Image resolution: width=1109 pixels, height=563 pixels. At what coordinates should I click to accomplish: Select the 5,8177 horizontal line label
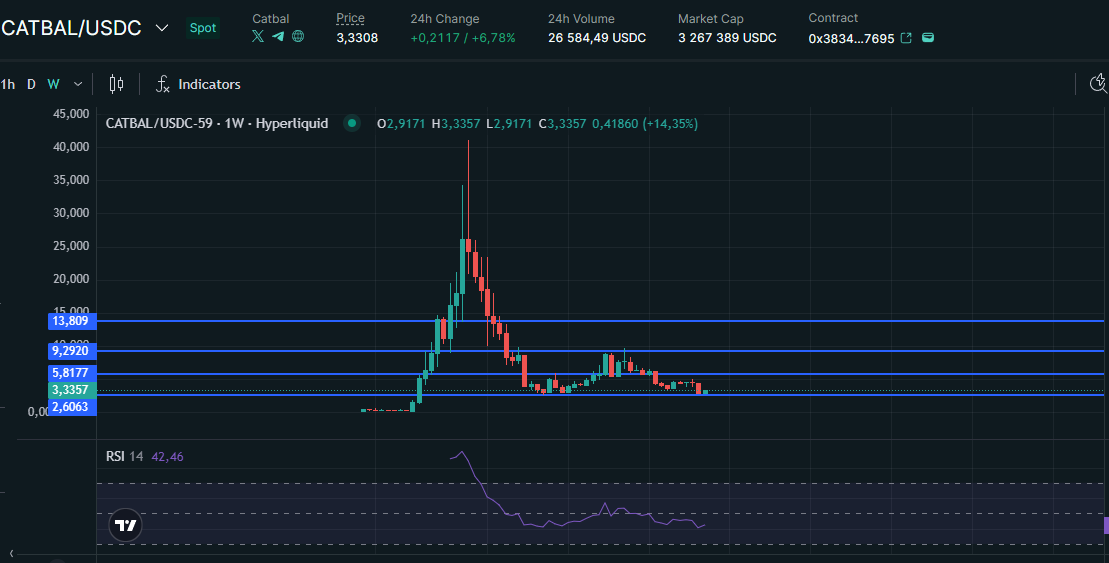click(x=72, y=373)
